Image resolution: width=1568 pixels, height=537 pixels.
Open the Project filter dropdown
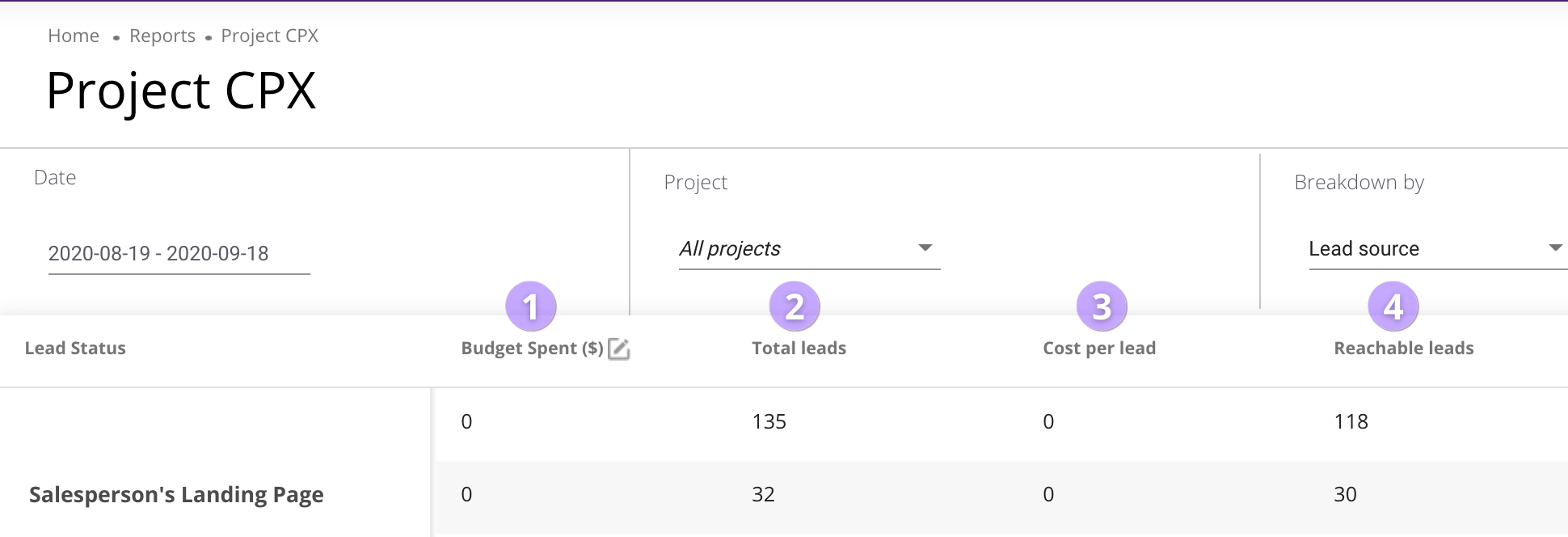click(808, 248)
